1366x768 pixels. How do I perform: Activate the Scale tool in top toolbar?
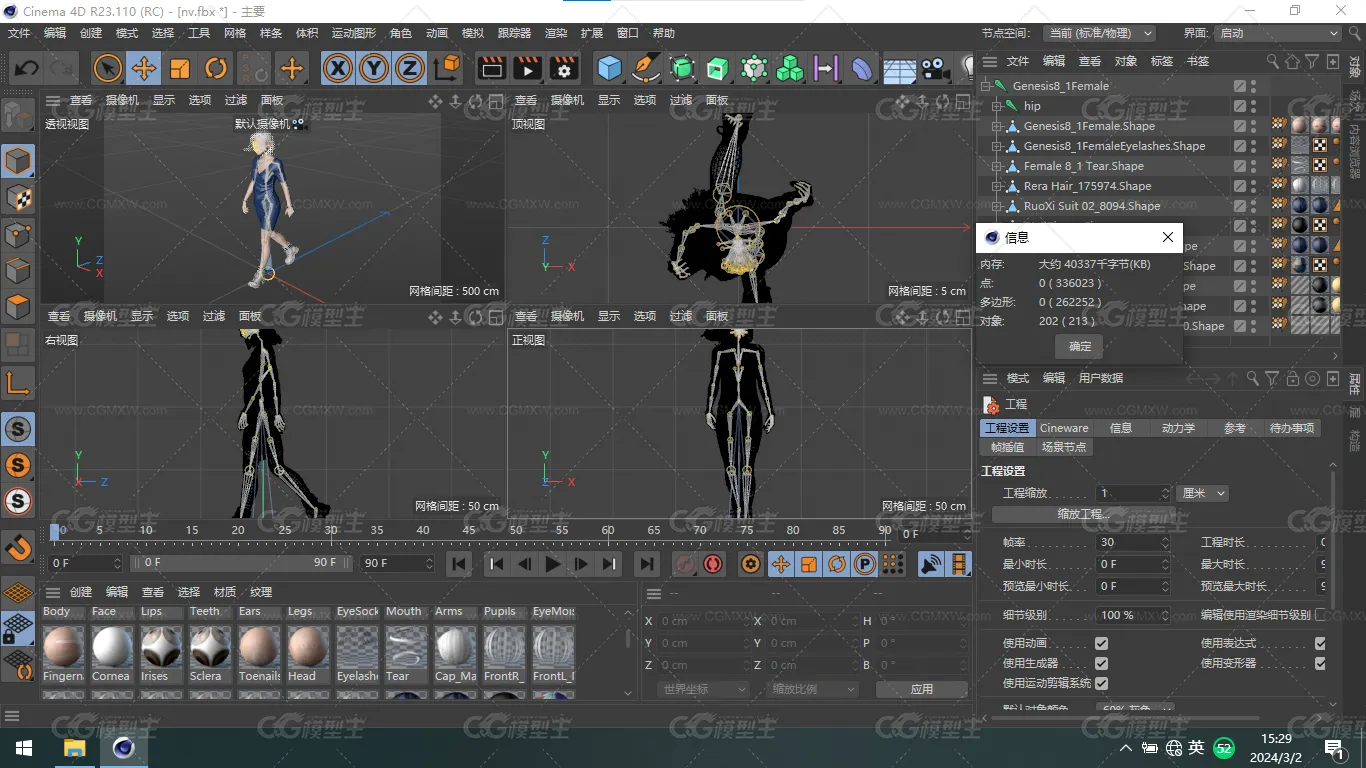[x=180, y=68]
